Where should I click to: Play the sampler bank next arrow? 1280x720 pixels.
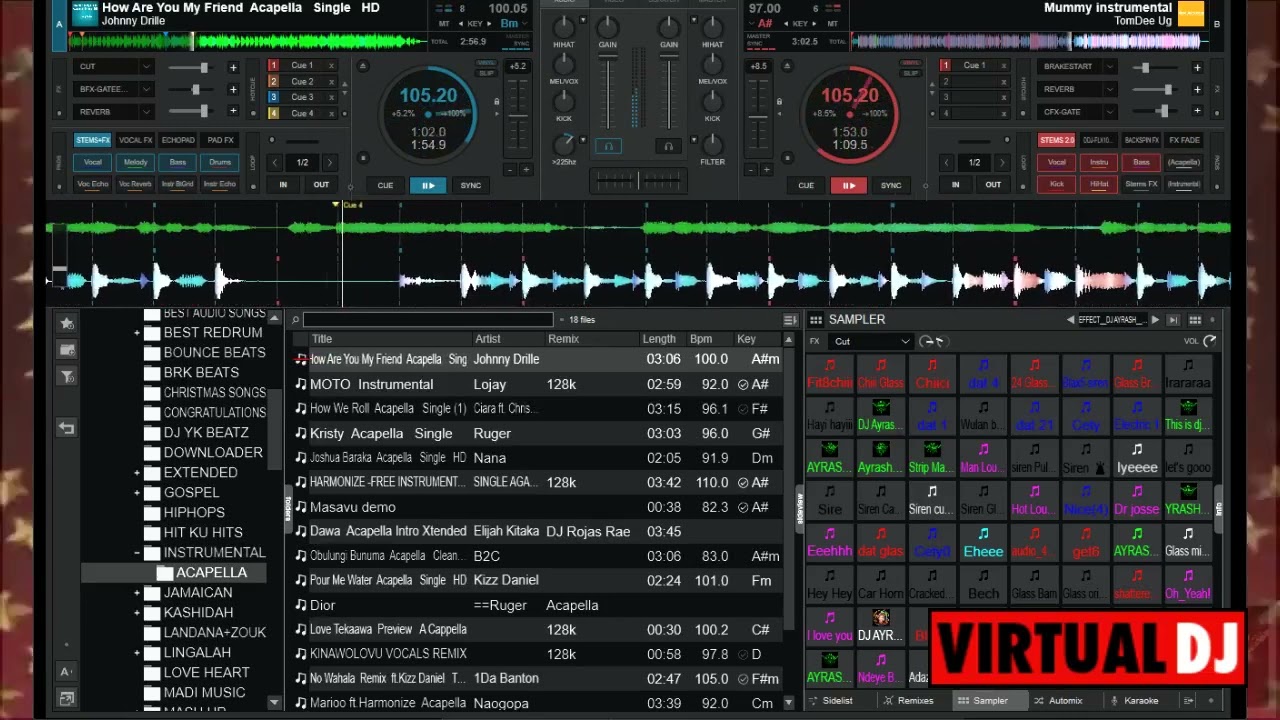1155,320
